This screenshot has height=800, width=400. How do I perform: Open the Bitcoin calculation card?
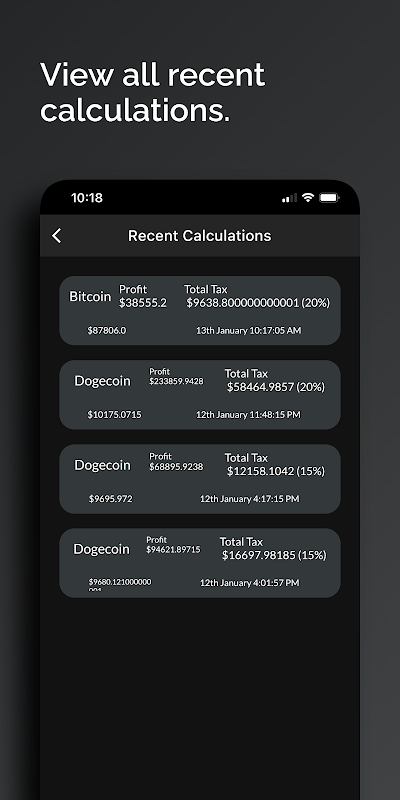tap(200, 311)
